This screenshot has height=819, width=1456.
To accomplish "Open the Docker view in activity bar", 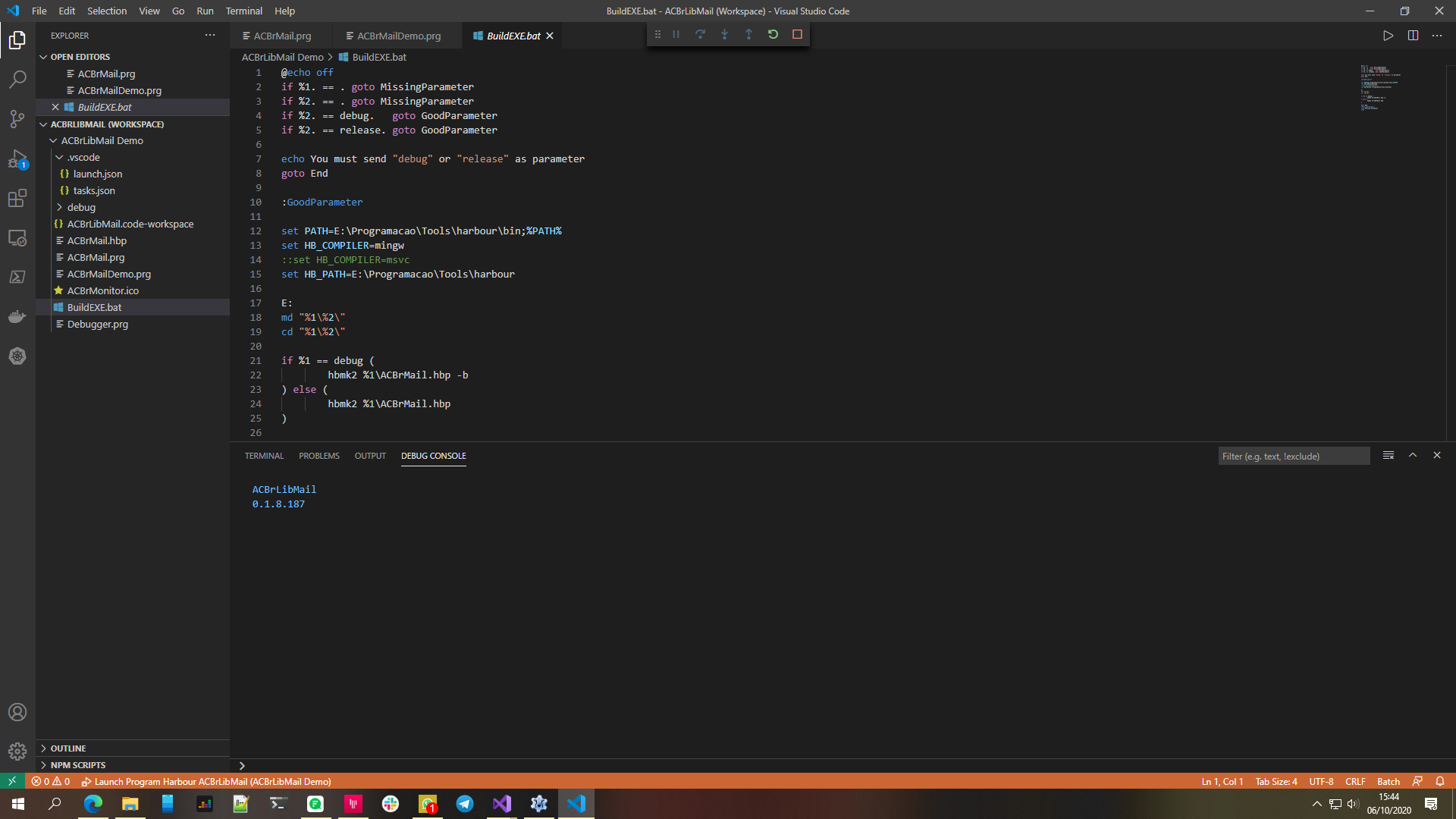I will [x=17, y=316].
